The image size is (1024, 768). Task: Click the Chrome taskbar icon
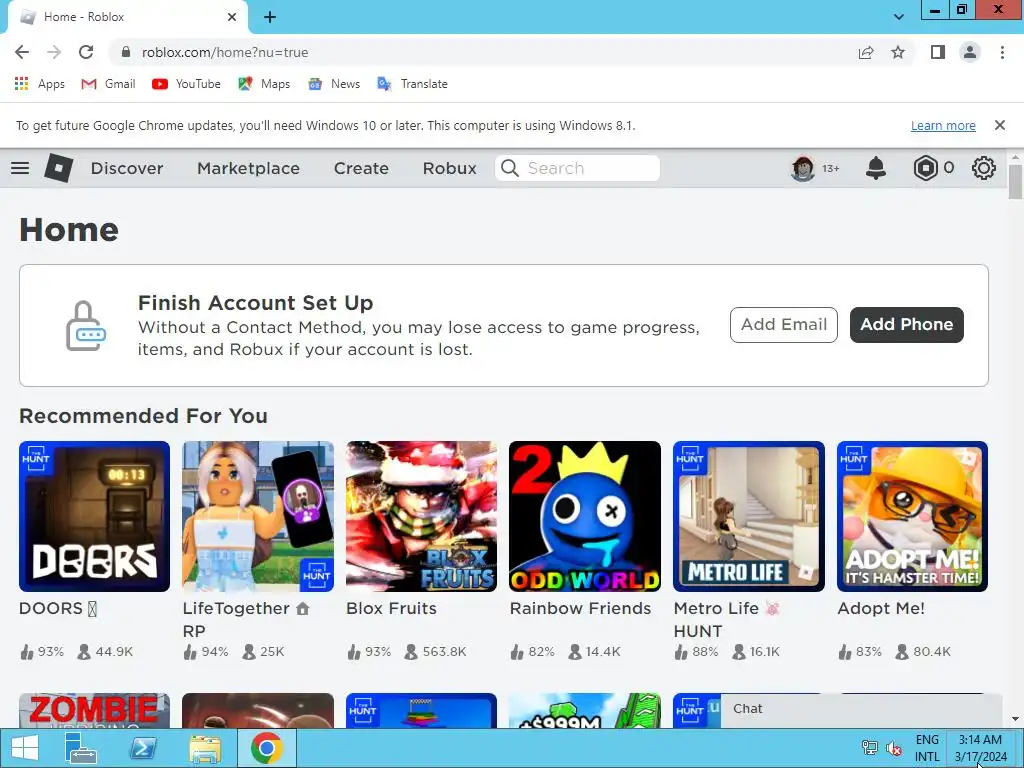(266, 748)
